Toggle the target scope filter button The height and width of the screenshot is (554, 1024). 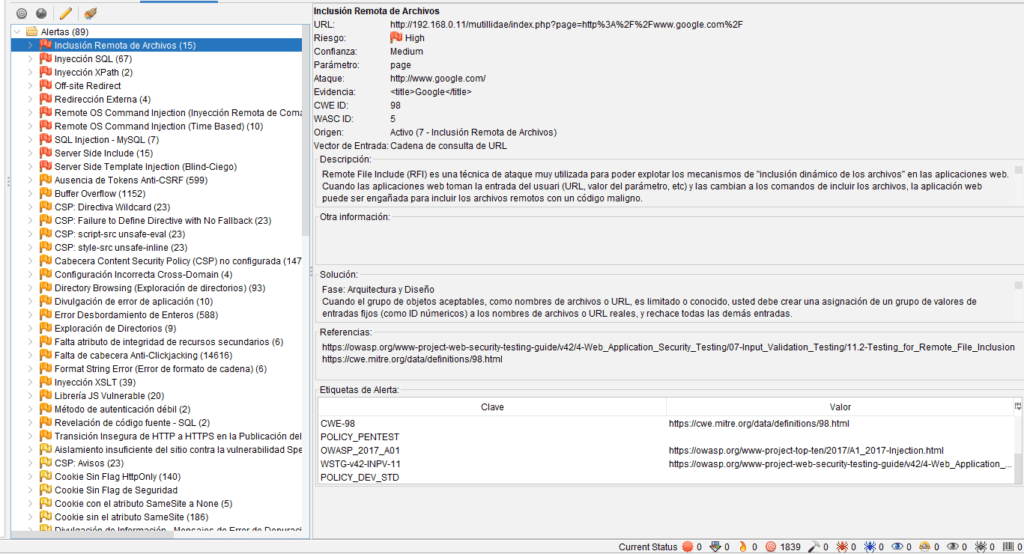(x=21, y=14)
